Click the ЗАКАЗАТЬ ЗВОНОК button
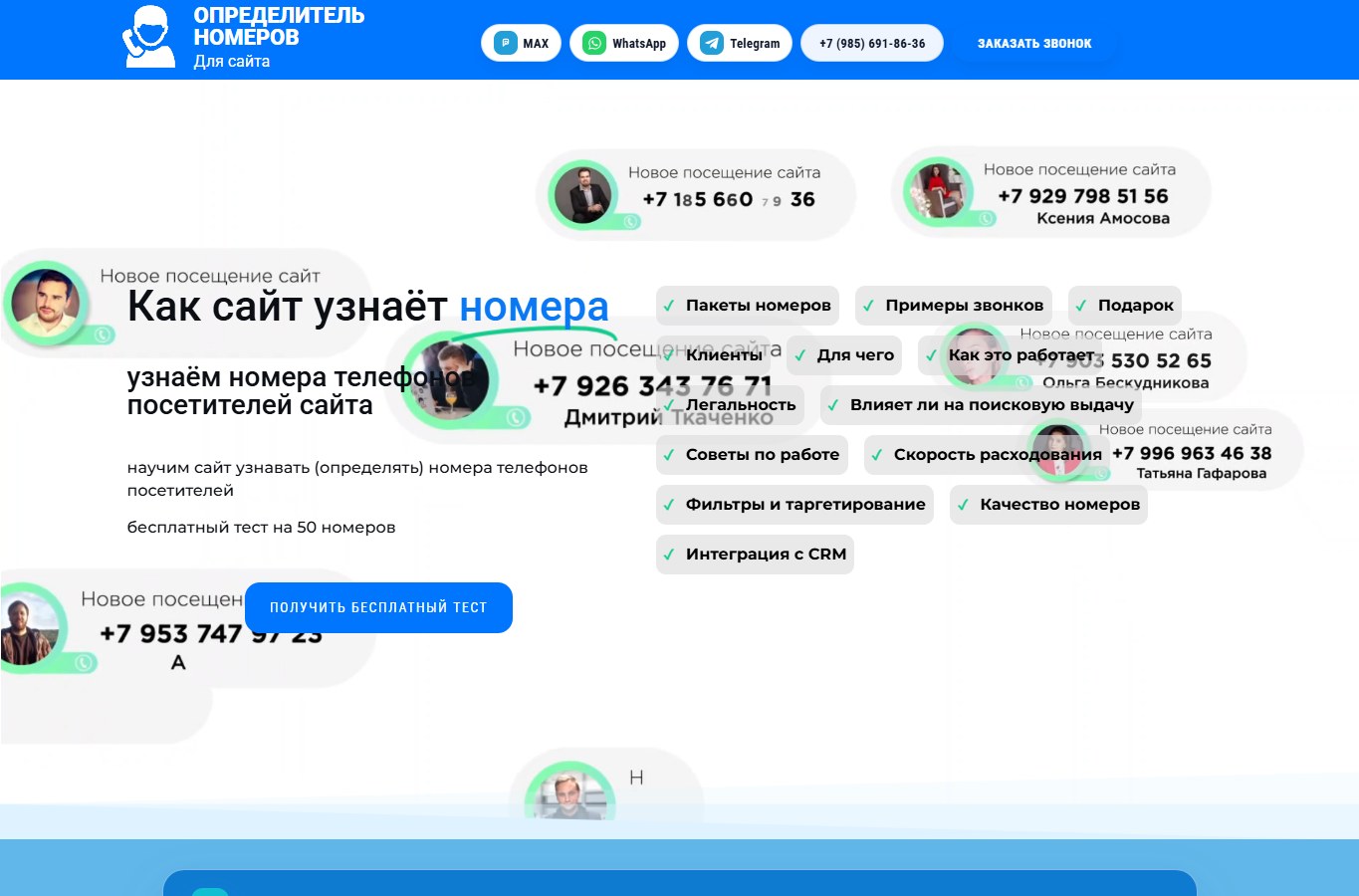The width and height of the screenshot is (1359, 896). click(x=1034, y=43)
